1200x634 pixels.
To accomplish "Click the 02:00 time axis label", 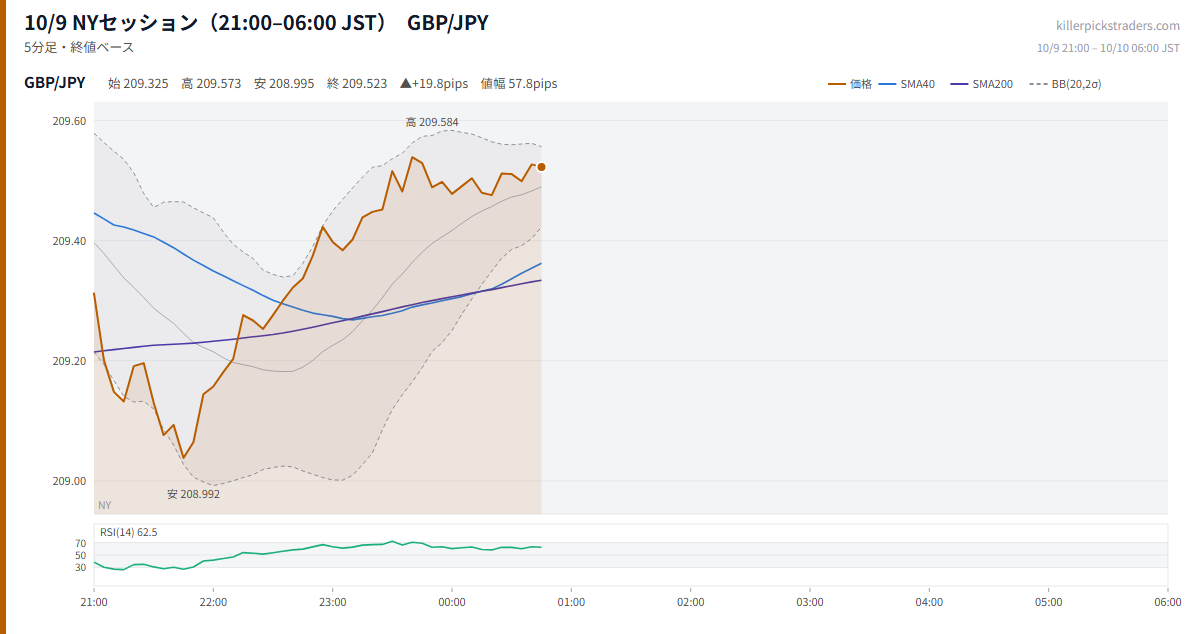I will click(691, 603).
